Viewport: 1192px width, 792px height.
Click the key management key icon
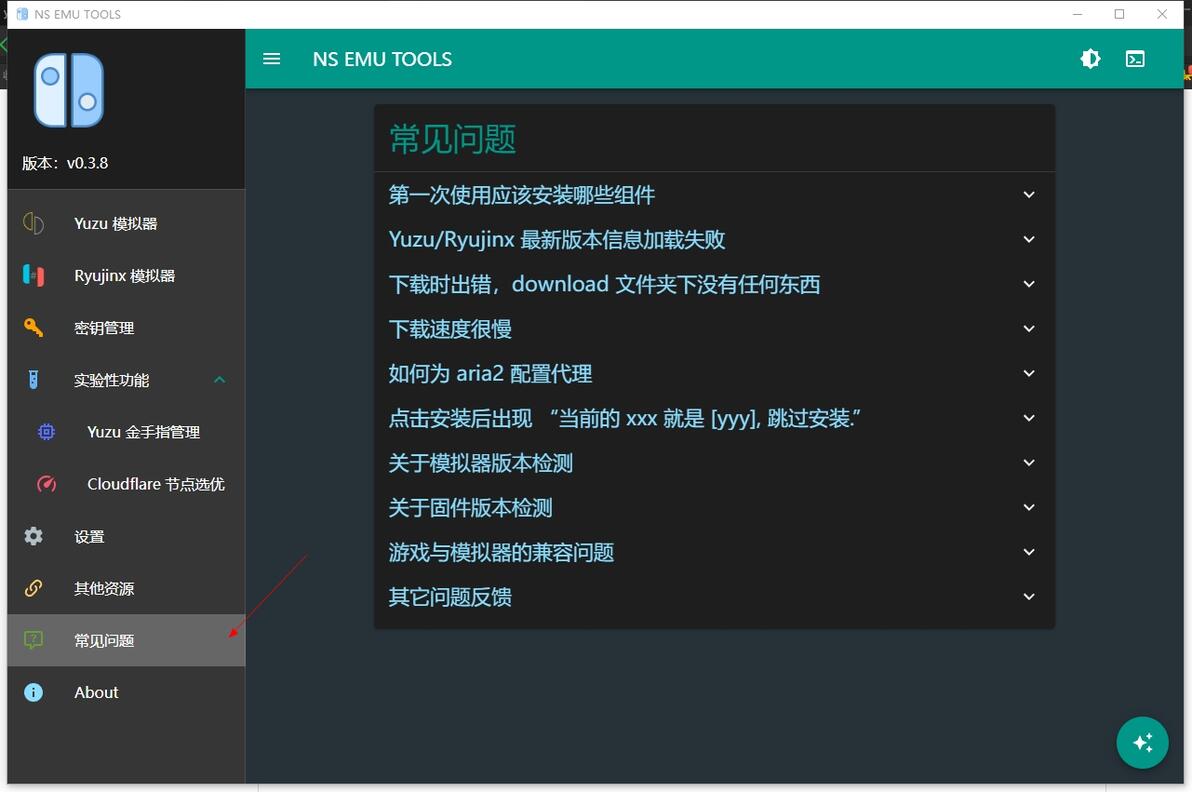(x=33, y=328)
